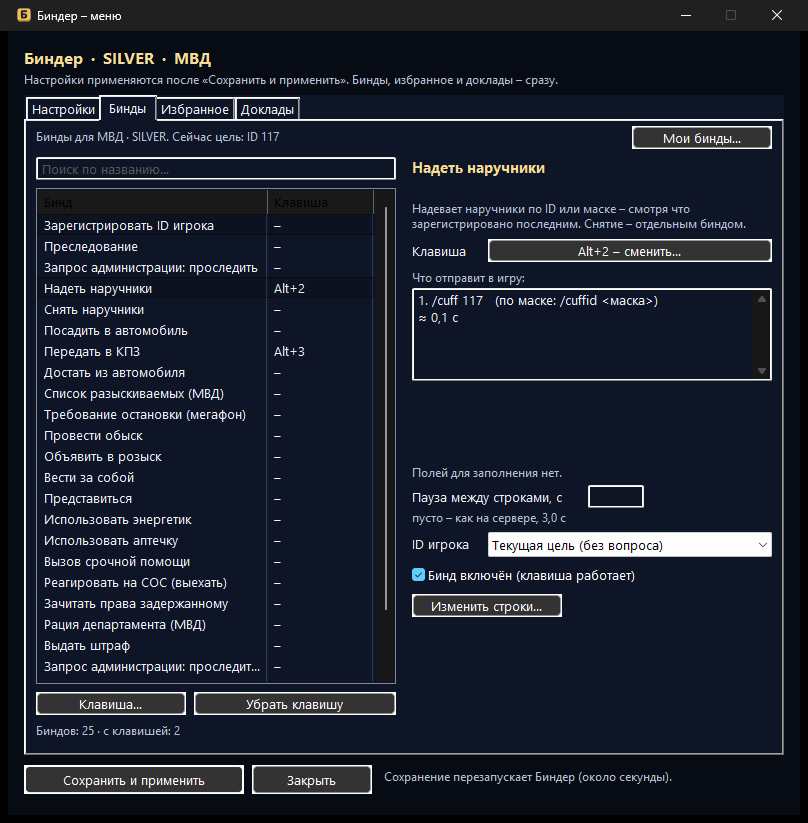This screenshot has width=808, height=823.
Task: Click the Закрыть button
Action: coord(311,780)
